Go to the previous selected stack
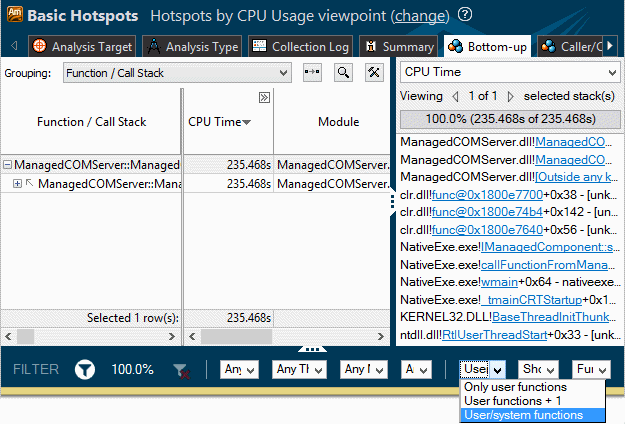This screenshot has width=625, height=424. coord(456,96)
